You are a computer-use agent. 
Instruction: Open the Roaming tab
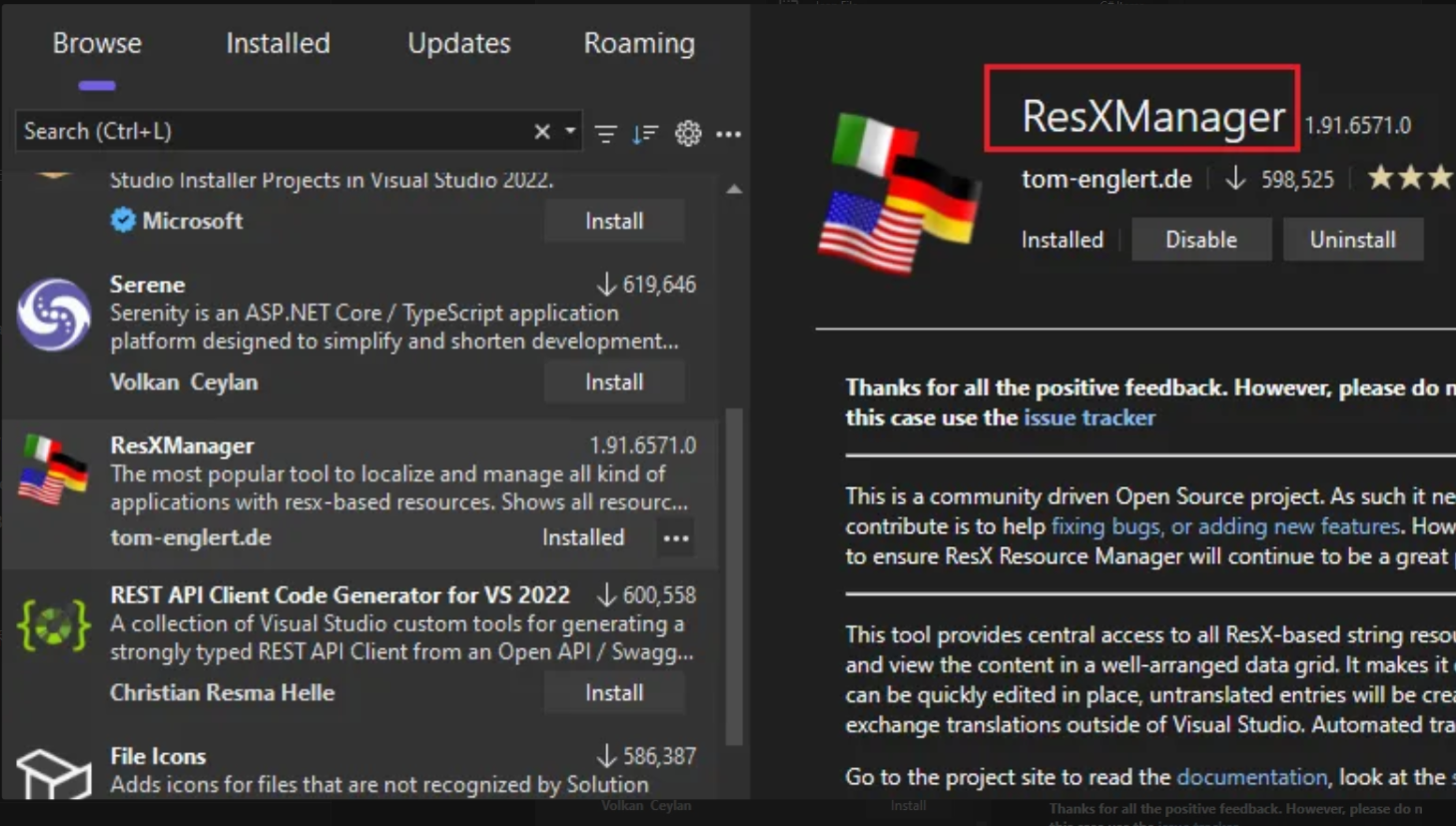click(x=639, y=43)
